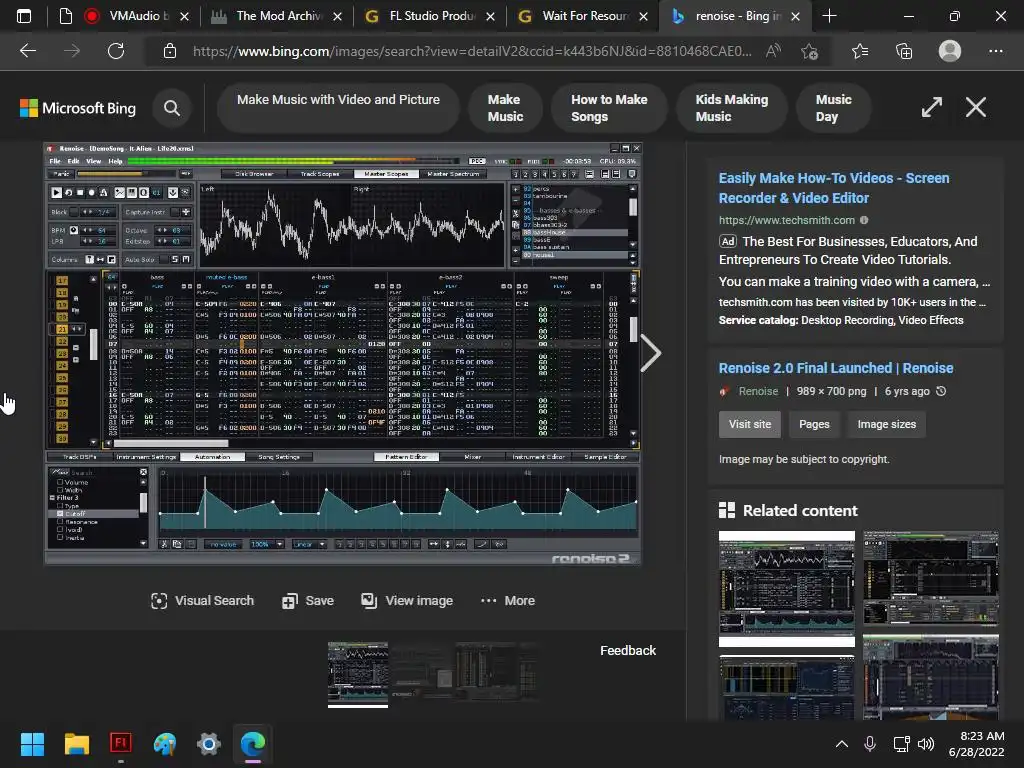Add this page to favorites star icon
Viewport: 1024px width, 768px height.
(x=810, y=51)
